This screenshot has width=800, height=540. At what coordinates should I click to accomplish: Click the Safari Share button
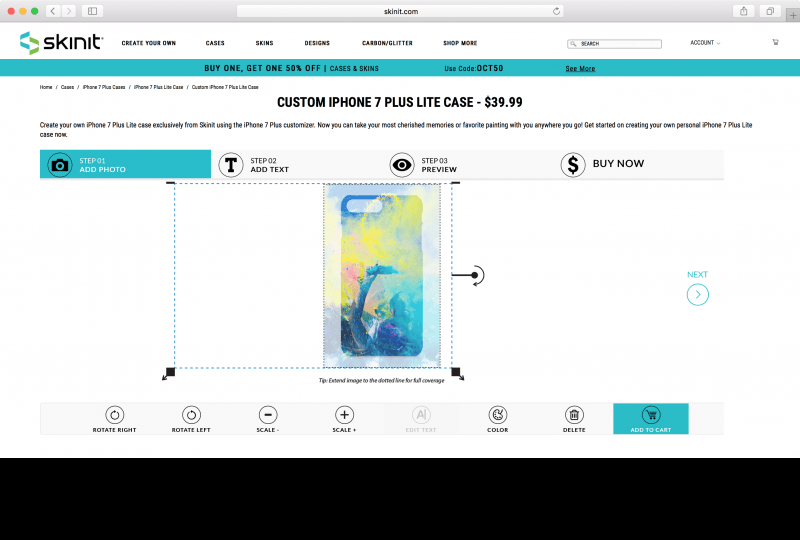744,11
